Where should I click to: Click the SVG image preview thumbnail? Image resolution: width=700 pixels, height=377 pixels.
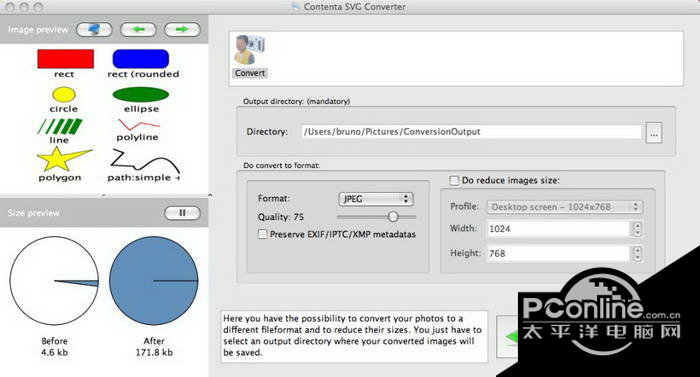tap(108, 116)
